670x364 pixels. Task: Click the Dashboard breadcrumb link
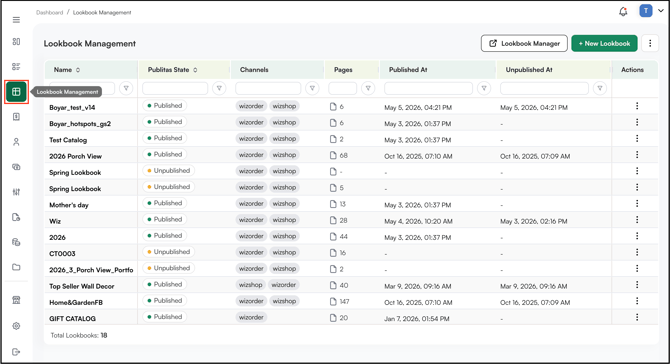tap(50, 12)
